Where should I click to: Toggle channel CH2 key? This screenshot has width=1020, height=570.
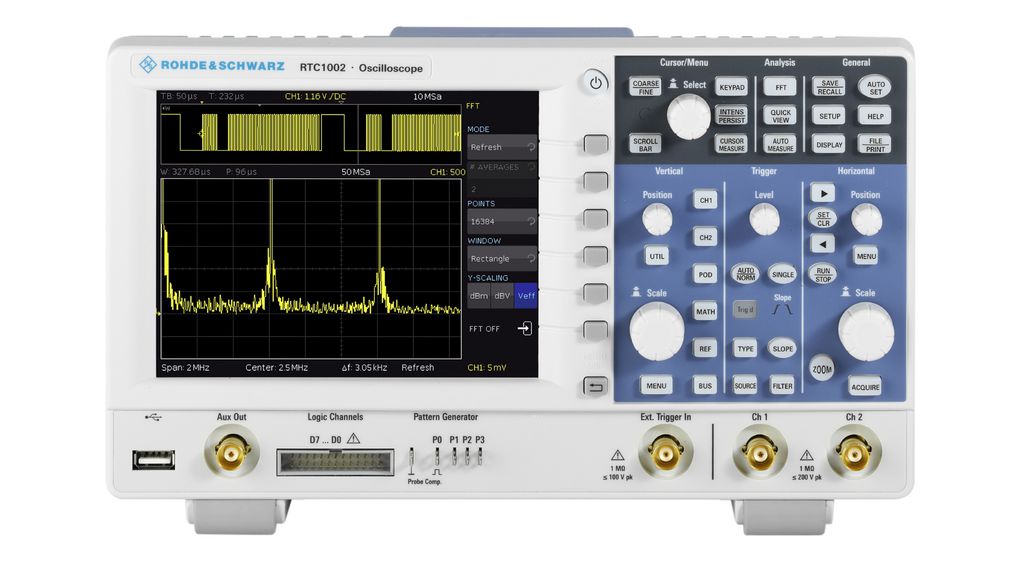tap(705, 237)
